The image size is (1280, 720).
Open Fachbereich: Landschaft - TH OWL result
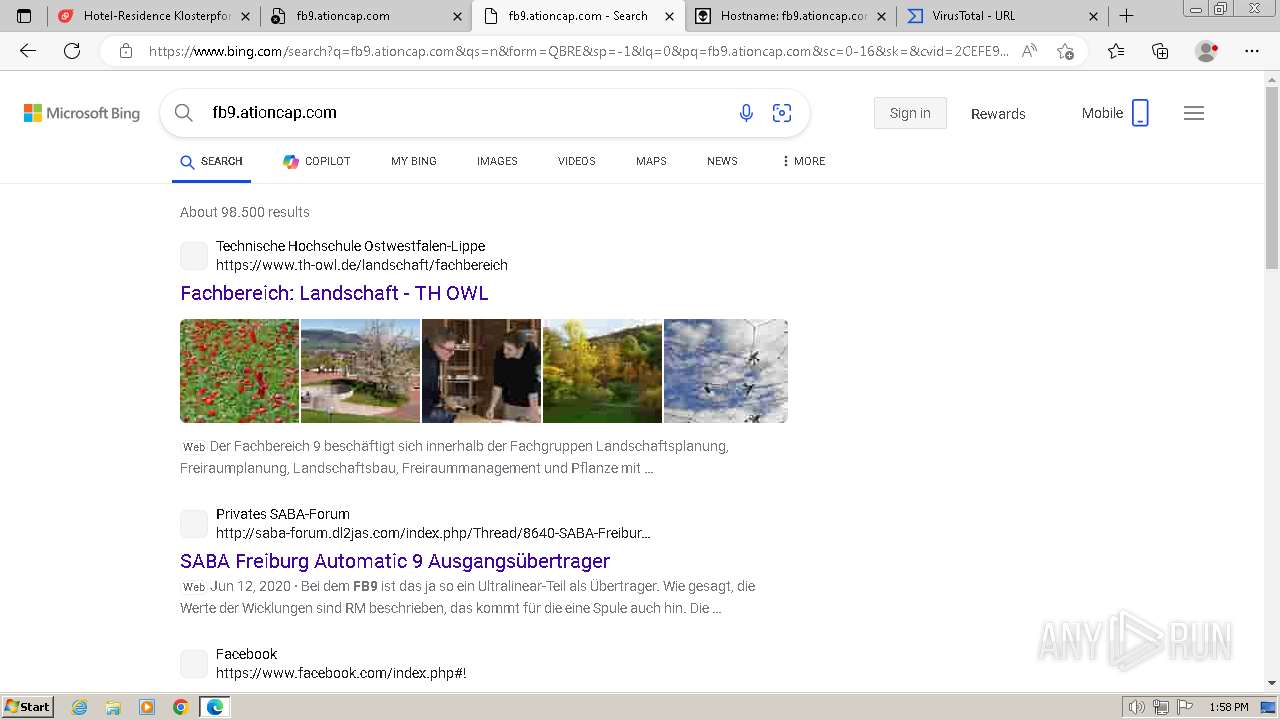[334, 293]
